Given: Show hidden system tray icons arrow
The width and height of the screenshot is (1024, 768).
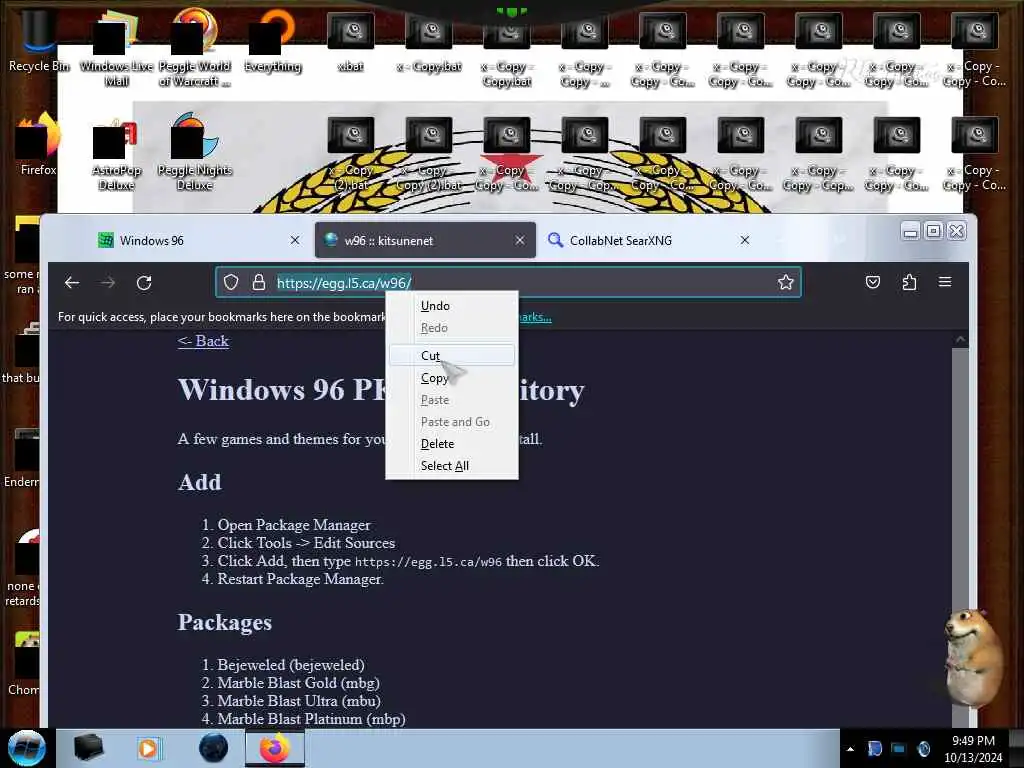Looking at the screenshot, I should (x=850, y=749).
